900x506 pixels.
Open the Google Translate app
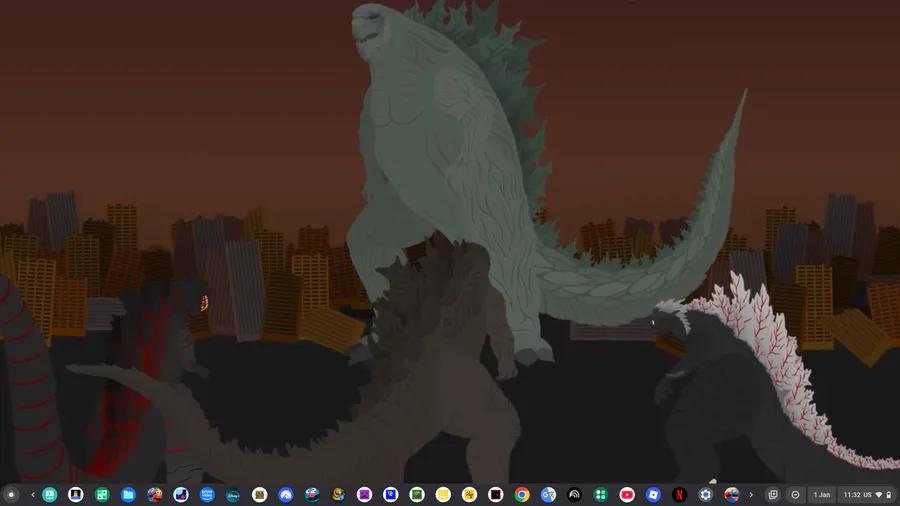point(548,495)
